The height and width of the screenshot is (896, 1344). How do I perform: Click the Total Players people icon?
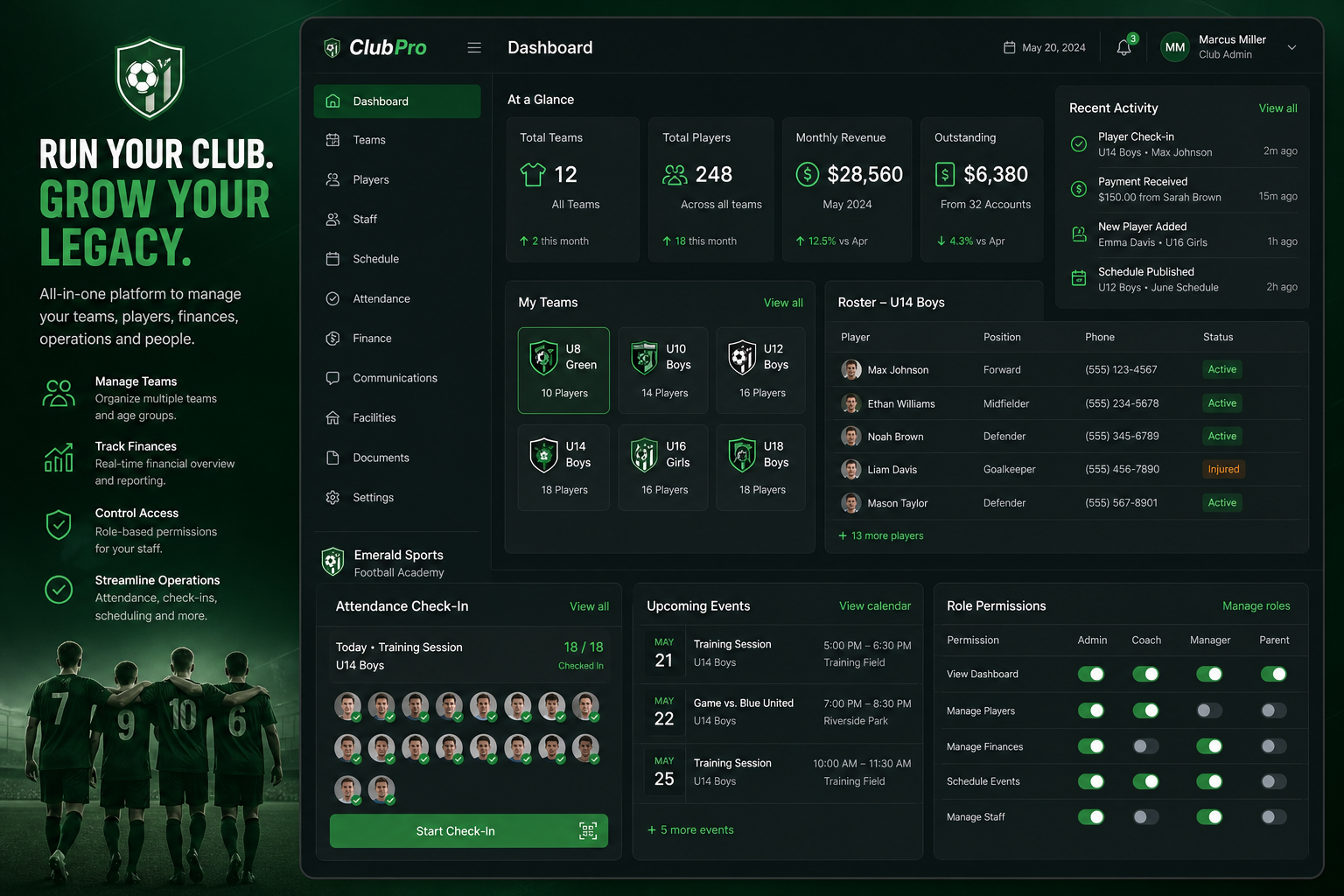(675, 175)
